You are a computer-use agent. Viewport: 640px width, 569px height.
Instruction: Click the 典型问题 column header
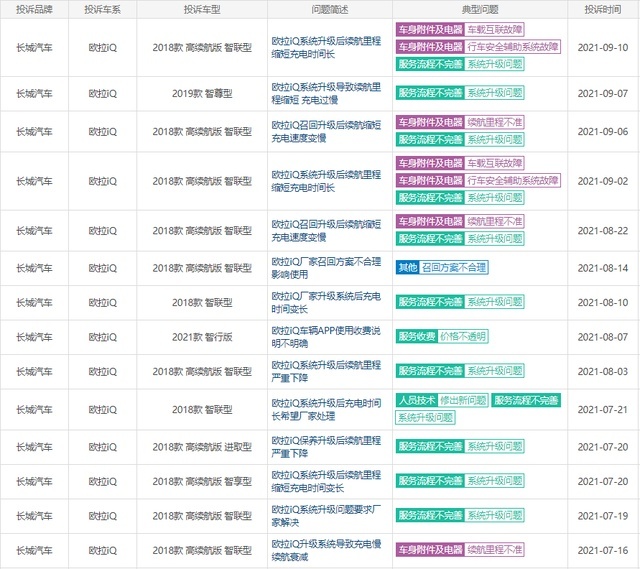[480, 9]
